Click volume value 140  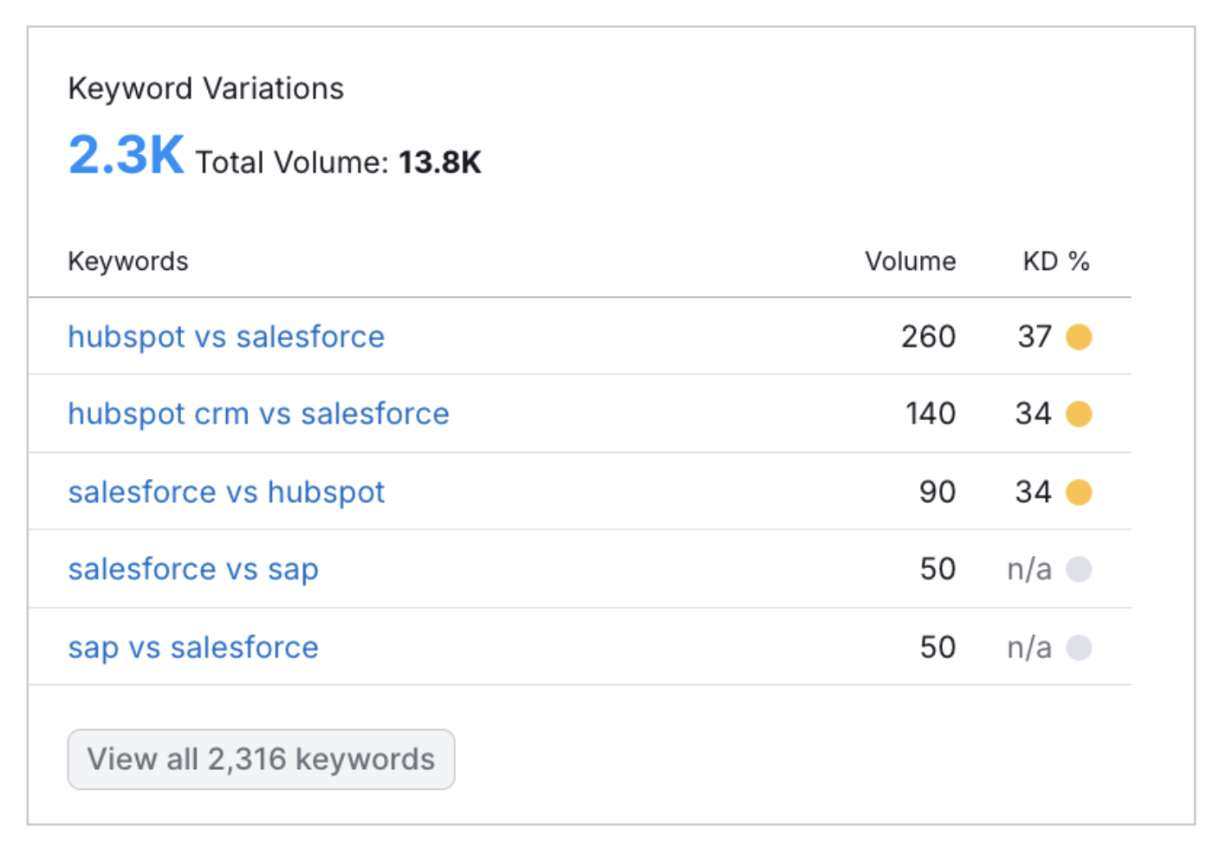930,414
